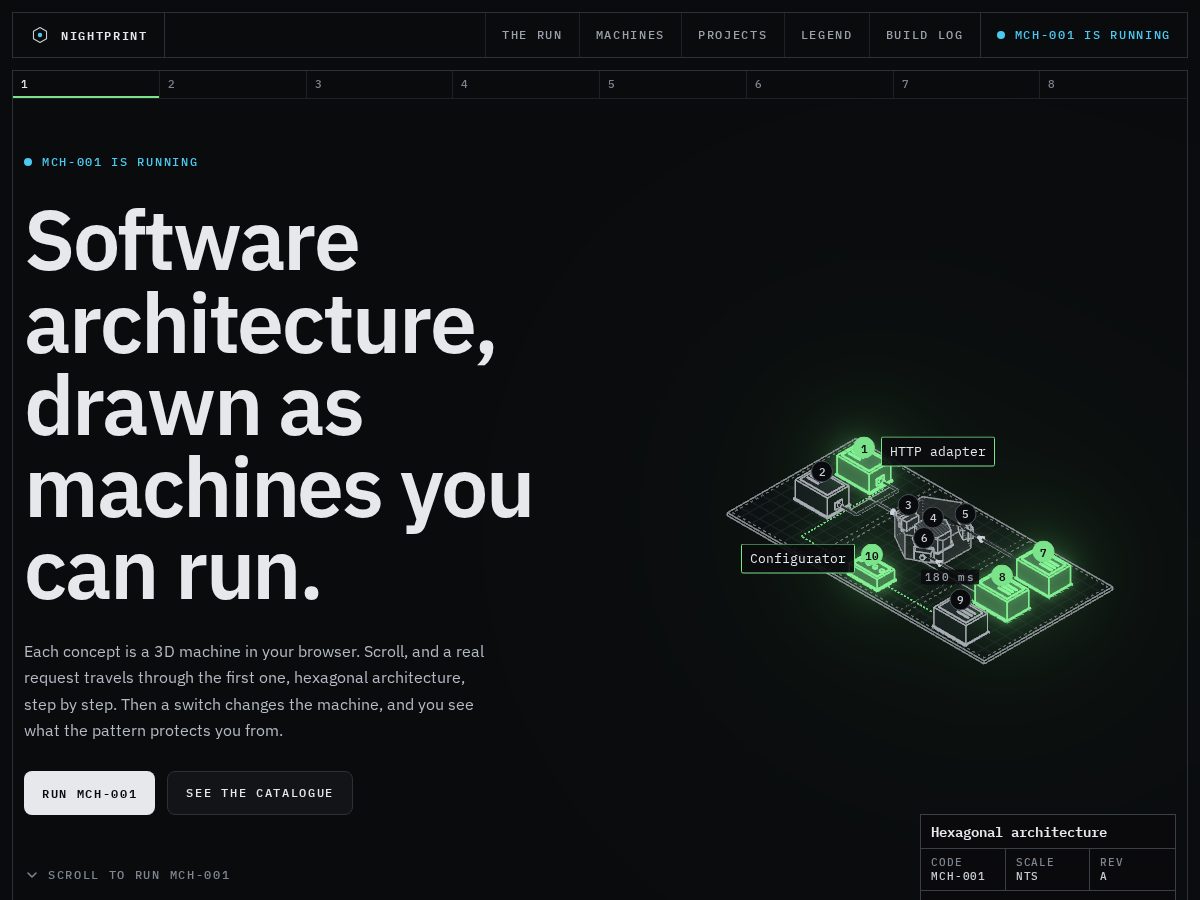
Task: Select marker 7 on the machine diagram
Action: click(1043, 553)
